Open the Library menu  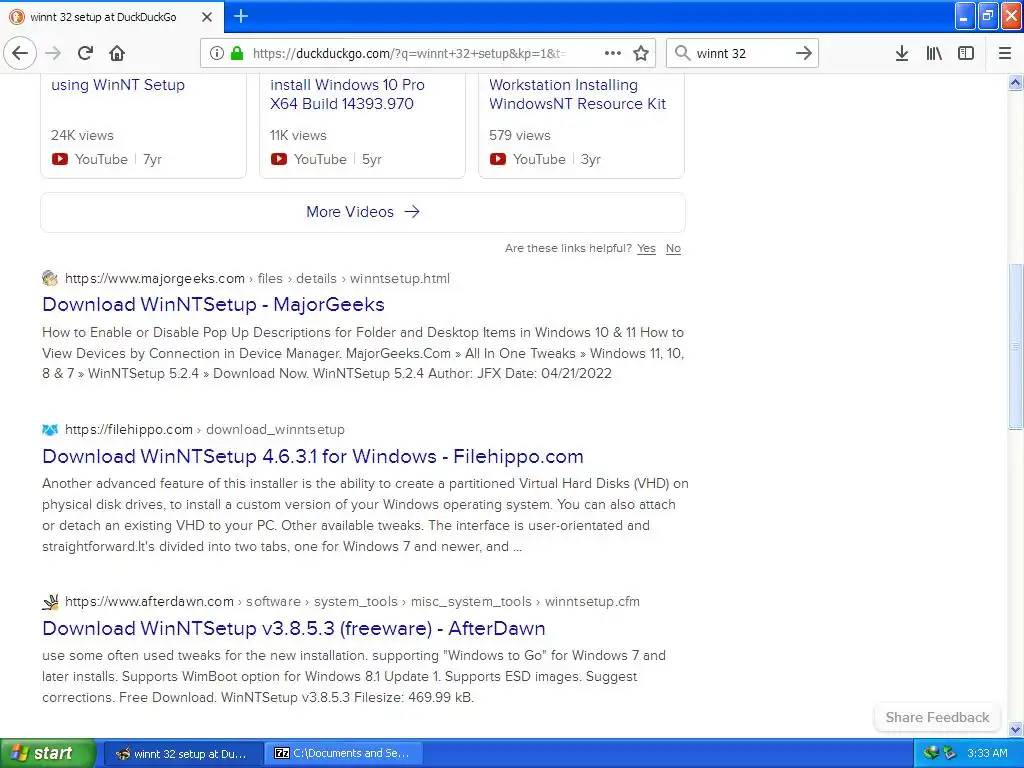(x=934, y=54)
